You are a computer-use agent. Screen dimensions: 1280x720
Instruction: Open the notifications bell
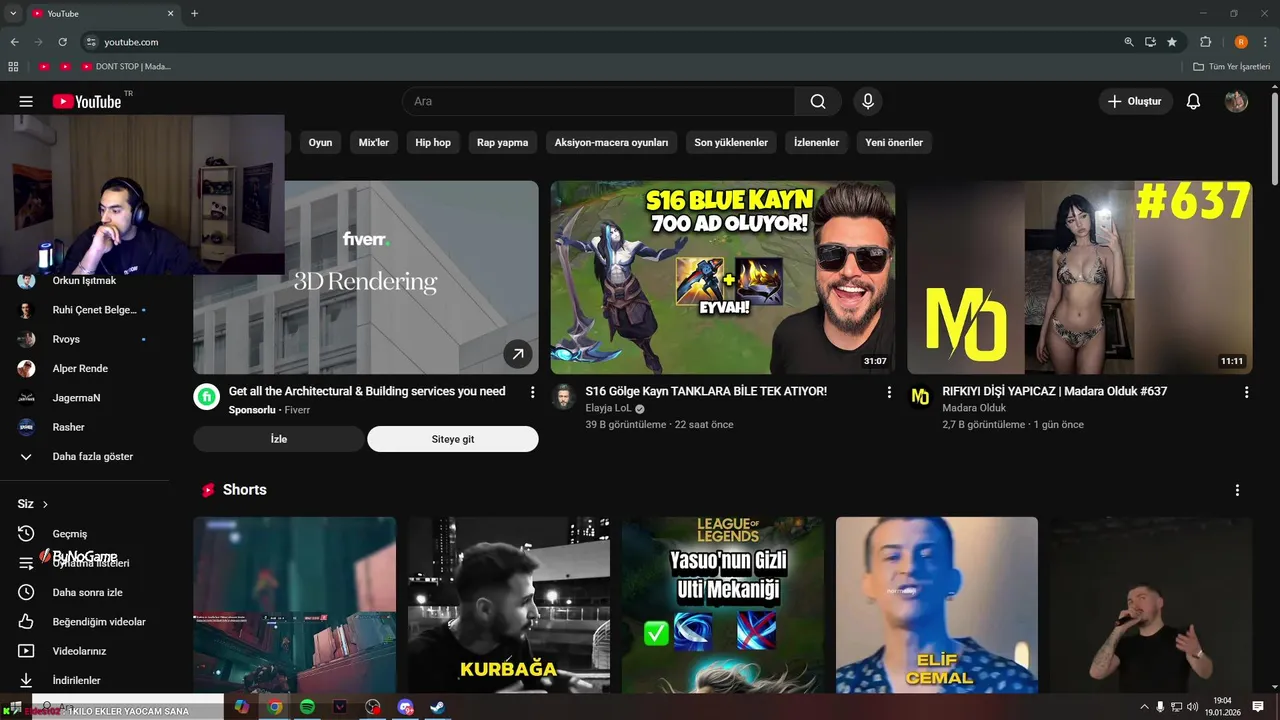point(1193,101)
